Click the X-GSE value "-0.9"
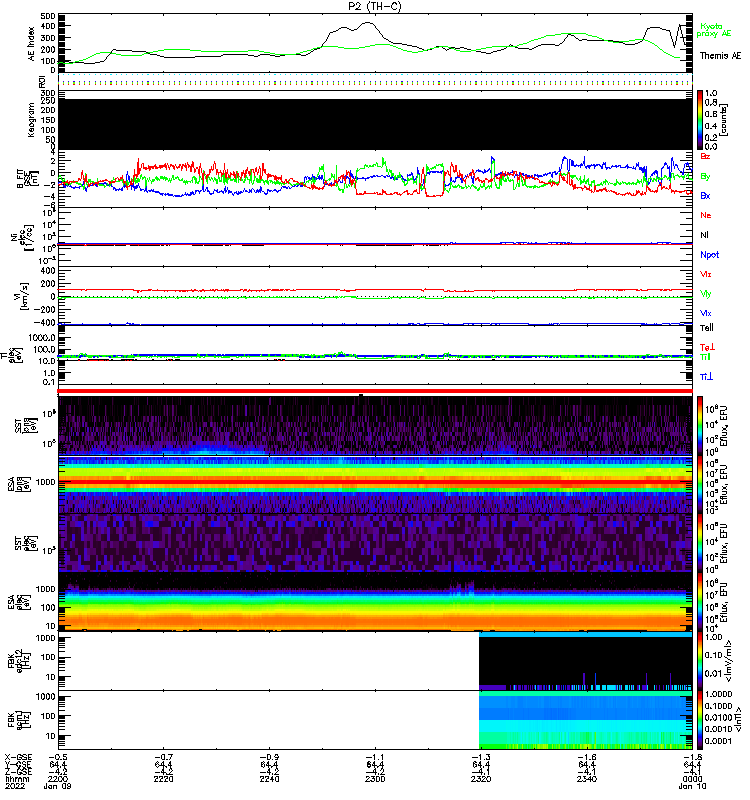The height and width of the screenshot is (800, 750). [269, 757]
